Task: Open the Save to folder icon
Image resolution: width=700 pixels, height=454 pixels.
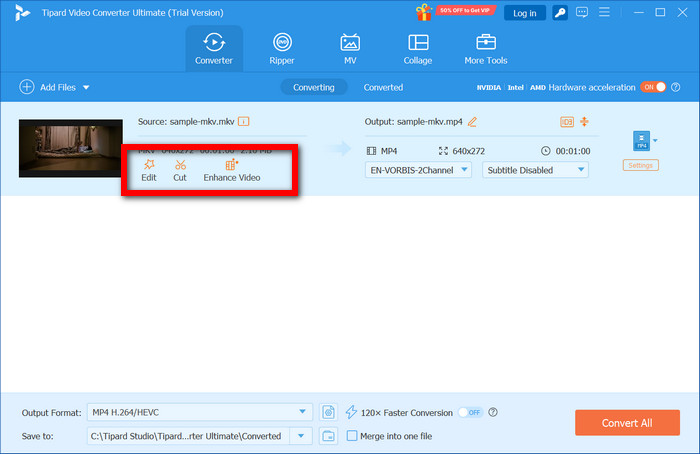Action: click(329, 436)
